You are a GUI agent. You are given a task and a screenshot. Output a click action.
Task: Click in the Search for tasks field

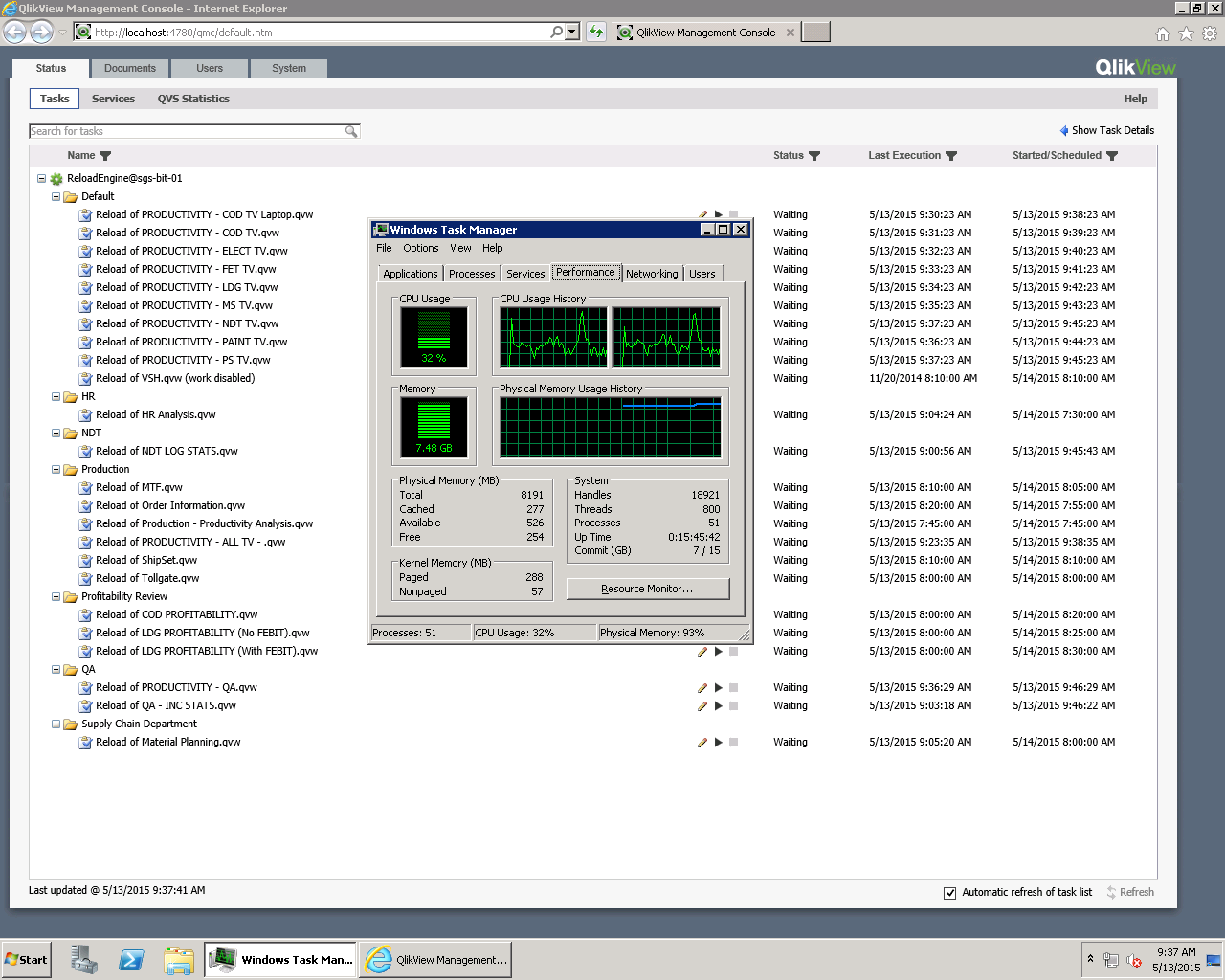click(x=188, y=131)
